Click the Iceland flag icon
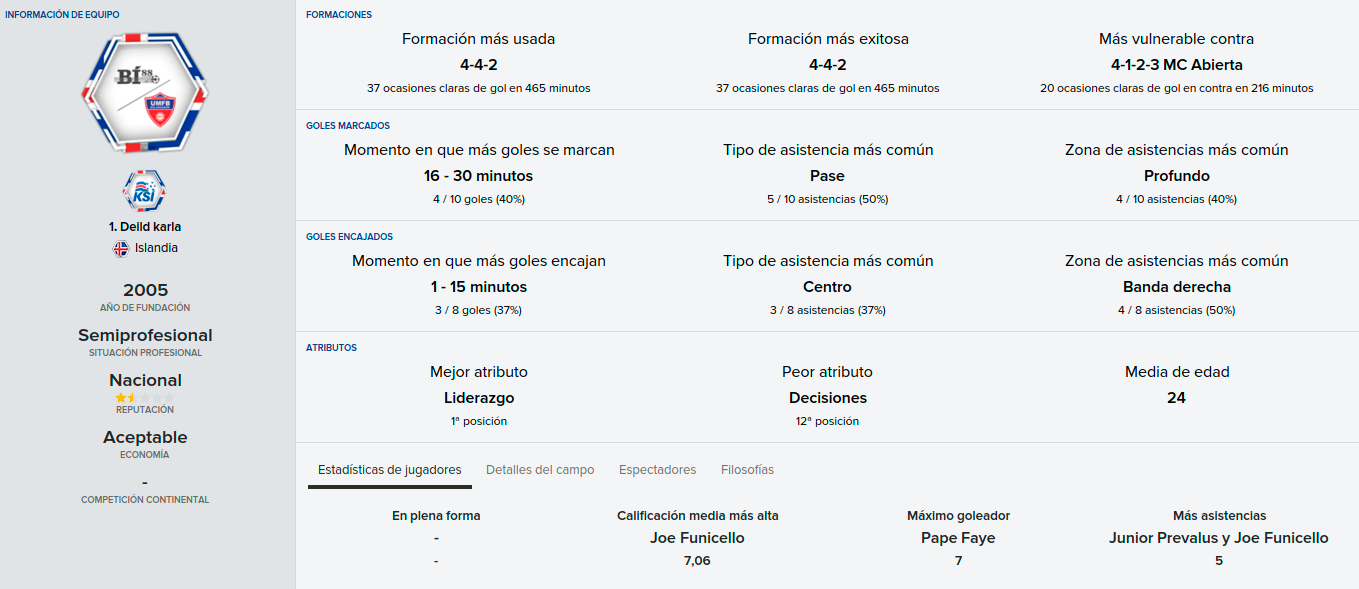The height and width of the screenshot is (589, 1359). [x=121, y=248]
